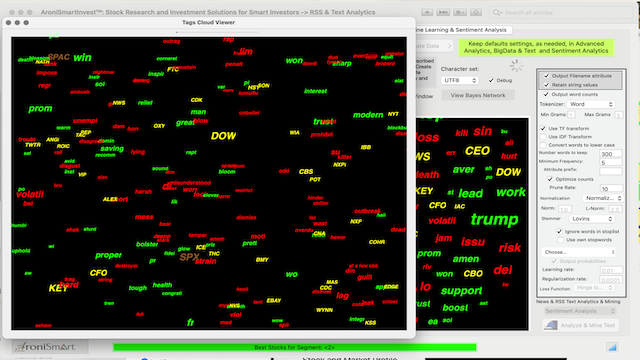
Task: Toggle Optimize counts checkbox
Action: tap(550, 179)
